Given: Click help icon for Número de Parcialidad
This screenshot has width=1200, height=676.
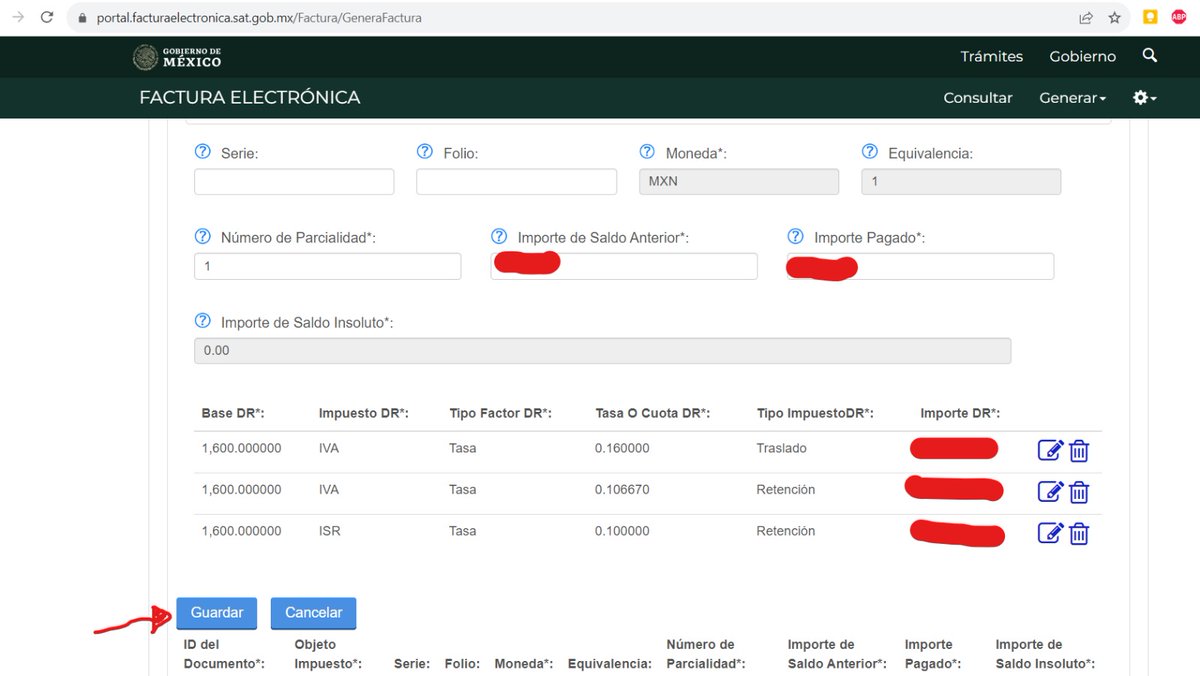Looking at the screenshot, I should 203,237.
